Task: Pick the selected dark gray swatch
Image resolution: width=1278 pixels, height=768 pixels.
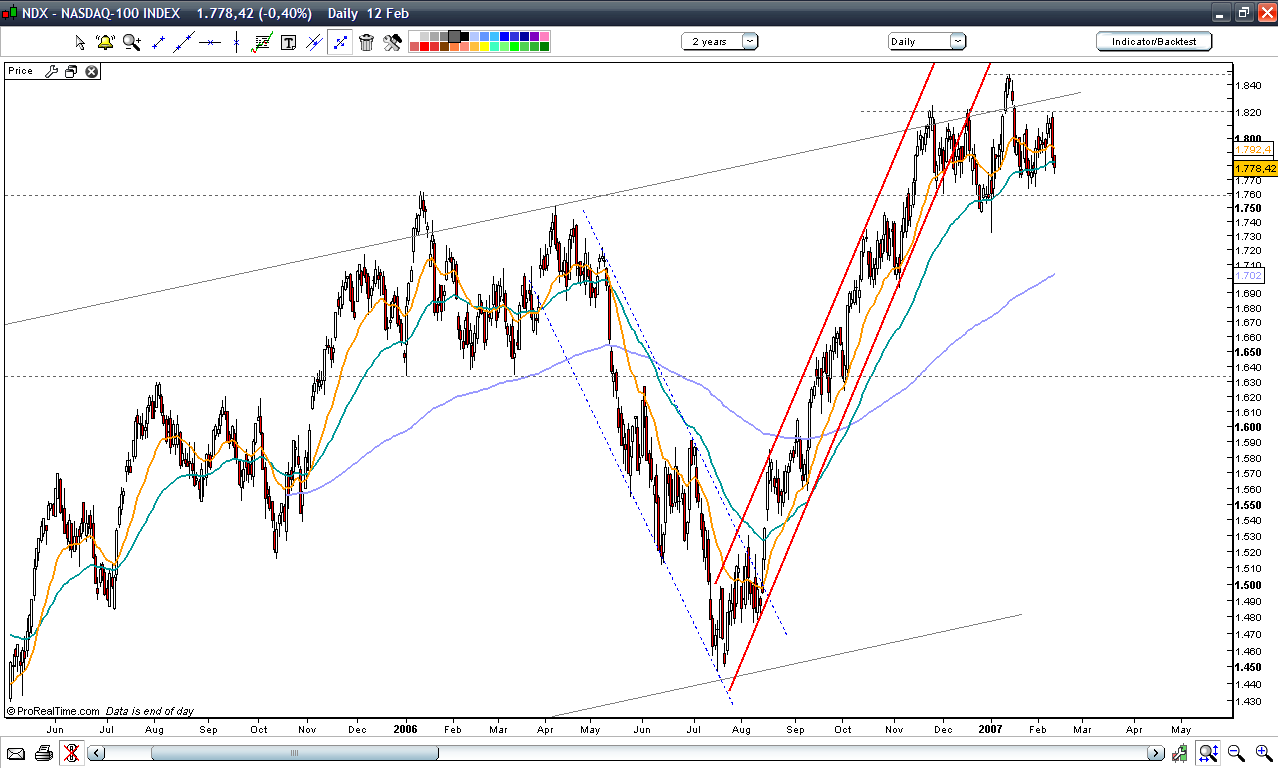Action: click(x=454, y=36)
